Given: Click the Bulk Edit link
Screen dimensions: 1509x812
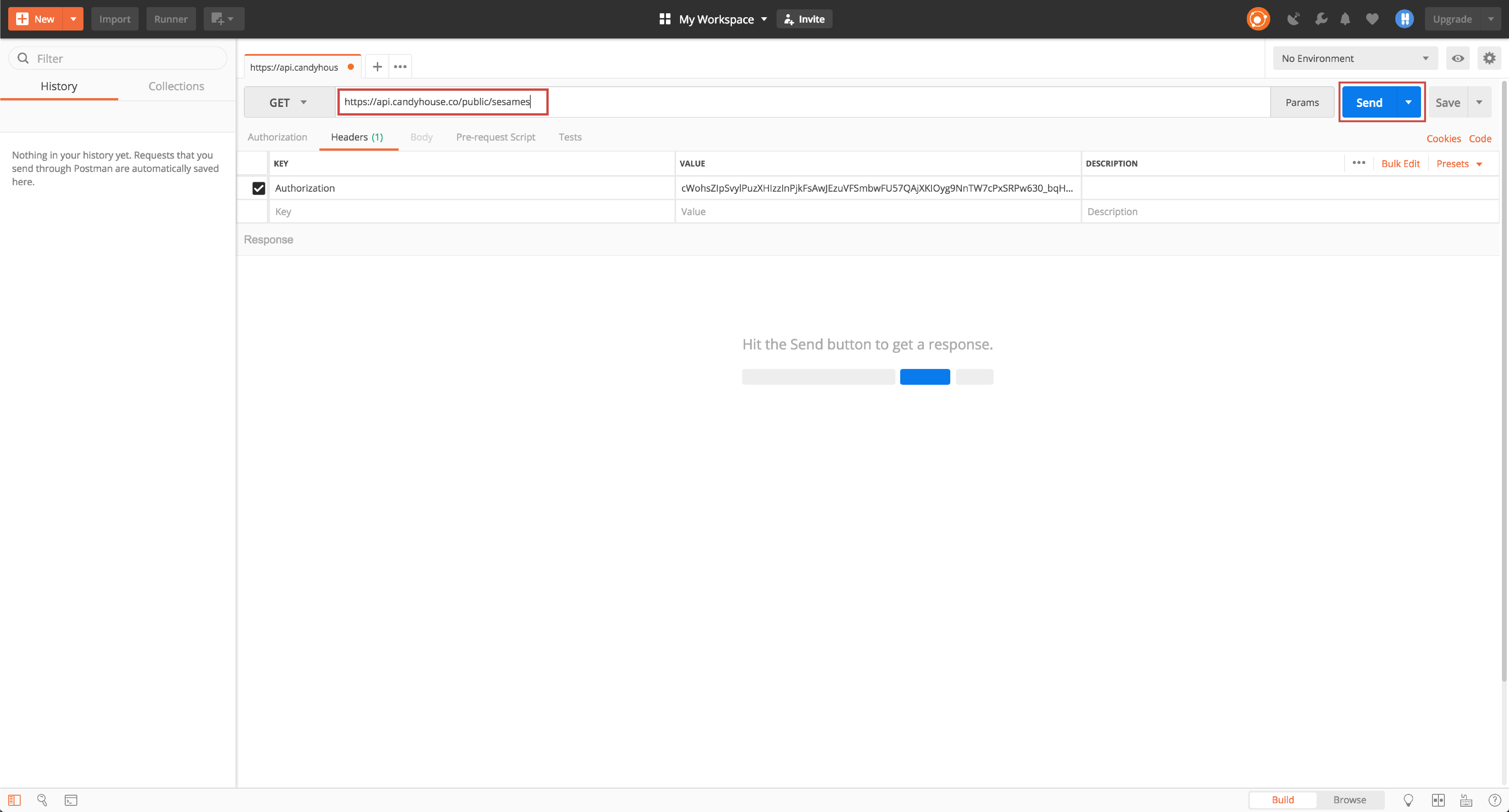Looking at the screenshot, I should coord(1400,163).
